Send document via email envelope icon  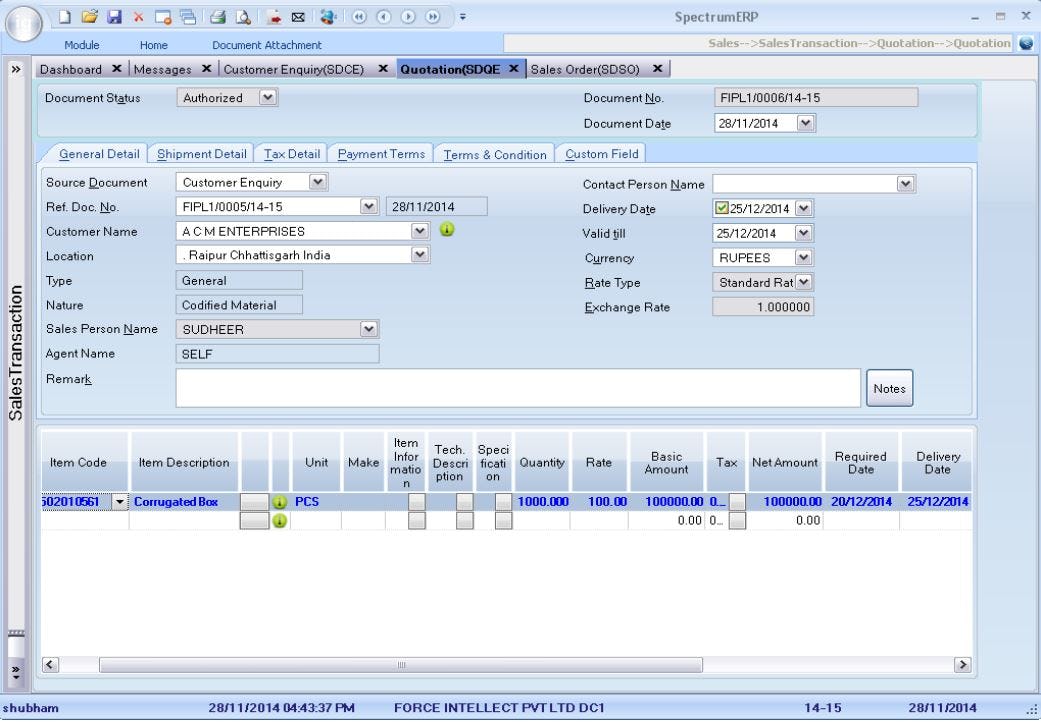coord(298,15)
